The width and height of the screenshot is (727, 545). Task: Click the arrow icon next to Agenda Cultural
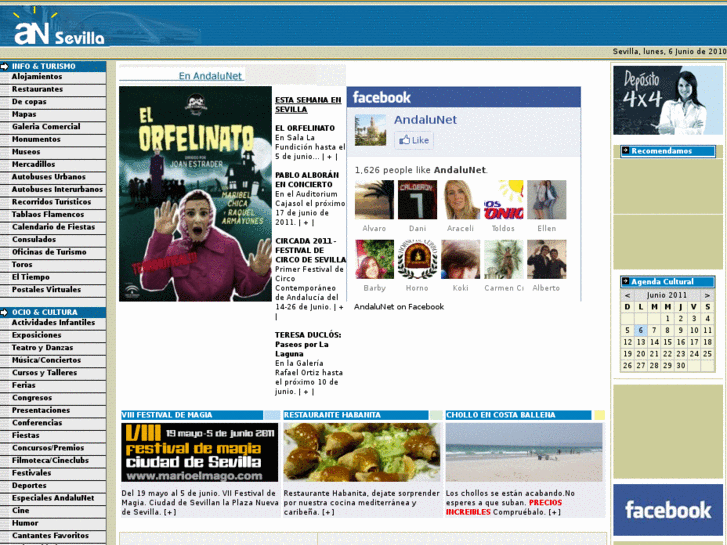(x=625, y=281)
